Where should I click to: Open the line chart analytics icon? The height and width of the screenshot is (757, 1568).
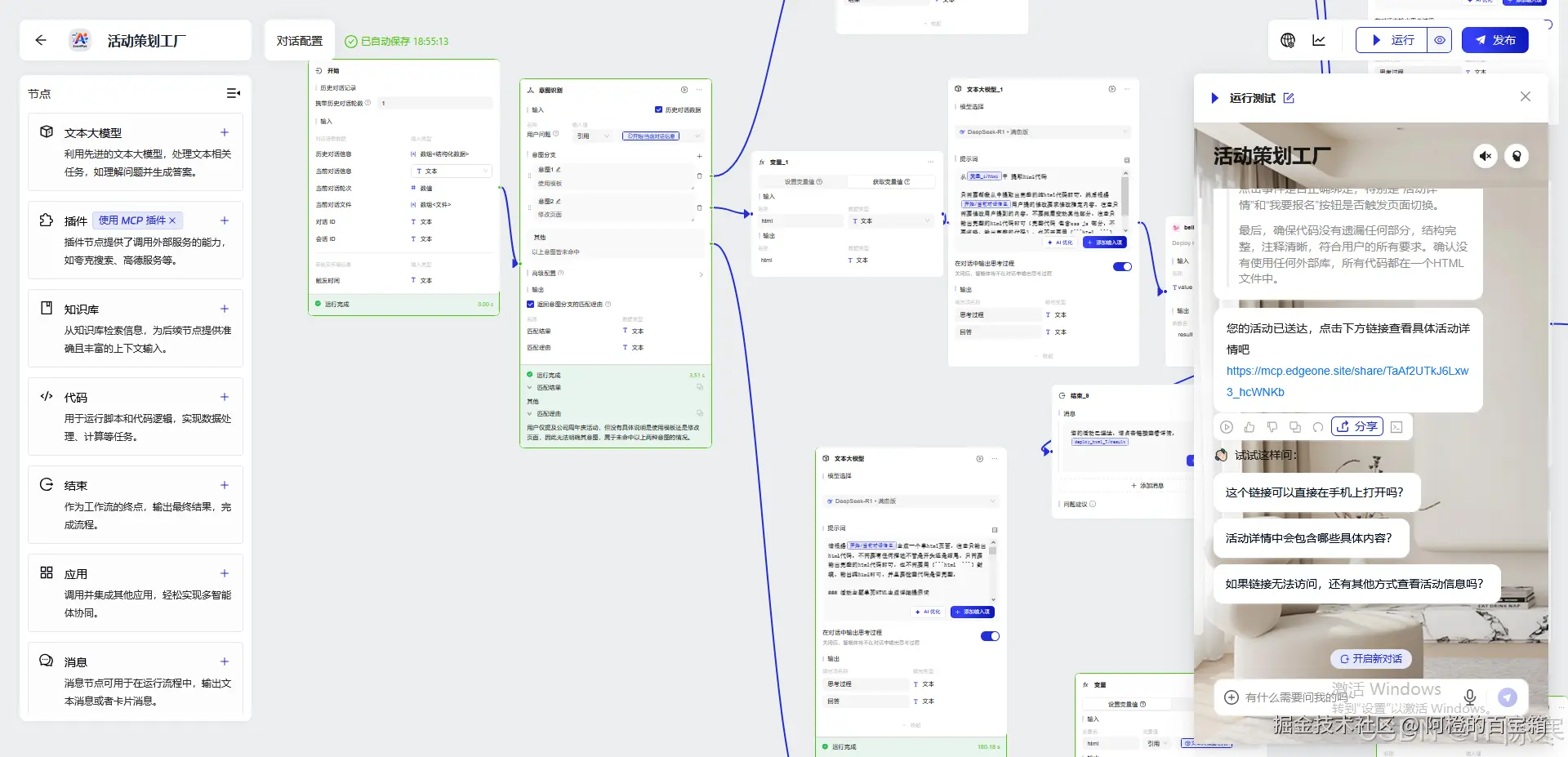pyautogui.click(x=1319, y=40)
